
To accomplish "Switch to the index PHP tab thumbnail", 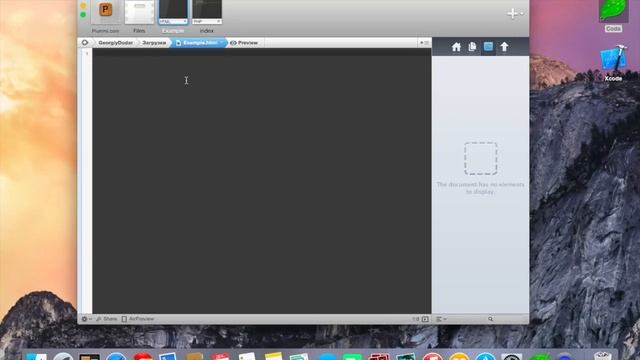I will 207,12.
